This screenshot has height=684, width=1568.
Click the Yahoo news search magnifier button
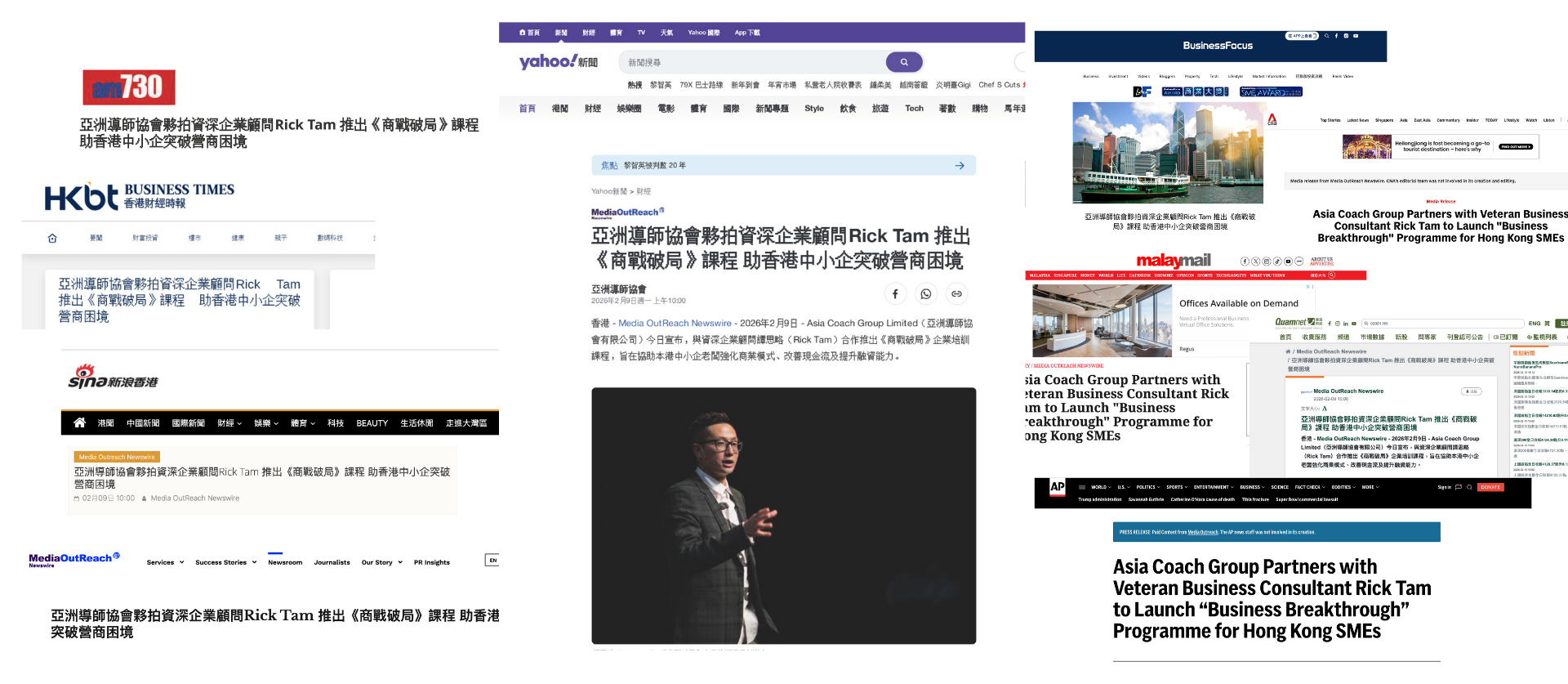point(903,62)
